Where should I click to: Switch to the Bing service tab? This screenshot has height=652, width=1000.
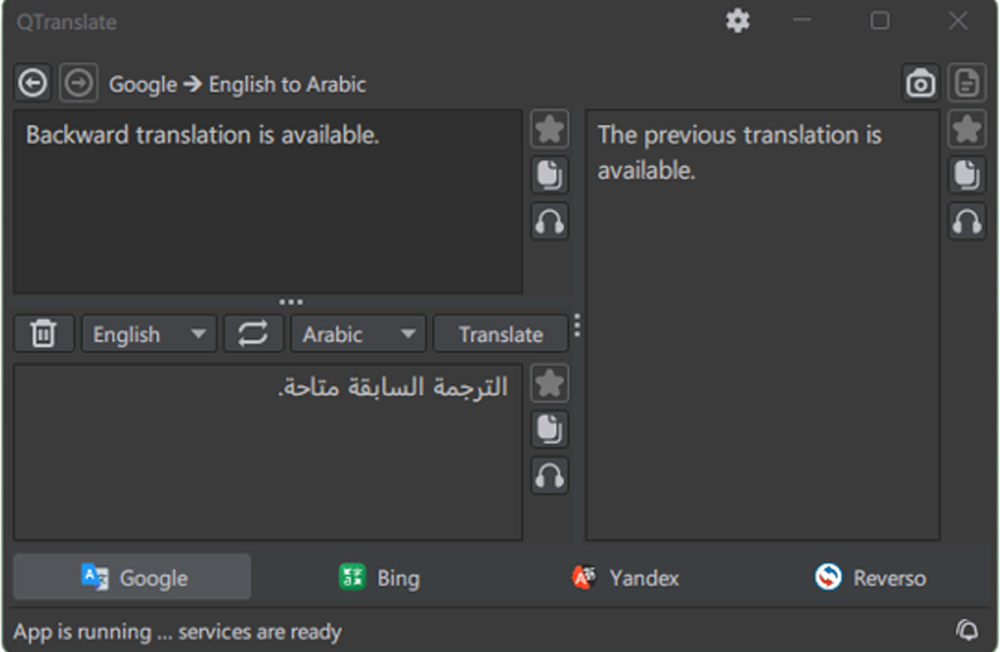point(380,578)
